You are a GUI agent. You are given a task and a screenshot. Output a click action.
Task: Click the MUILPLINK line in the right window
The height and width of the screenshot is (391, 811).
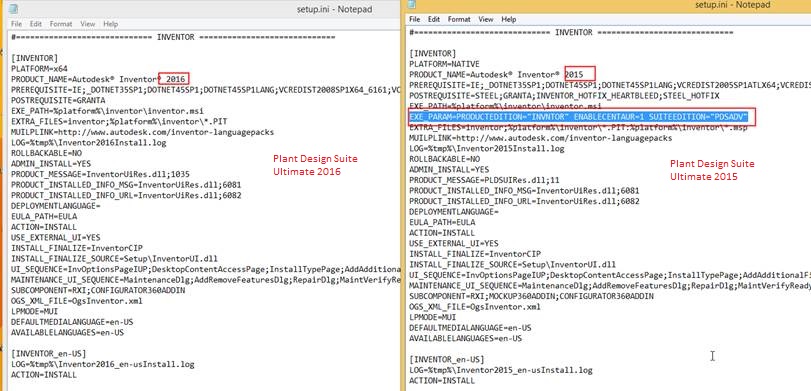(540, 138)
